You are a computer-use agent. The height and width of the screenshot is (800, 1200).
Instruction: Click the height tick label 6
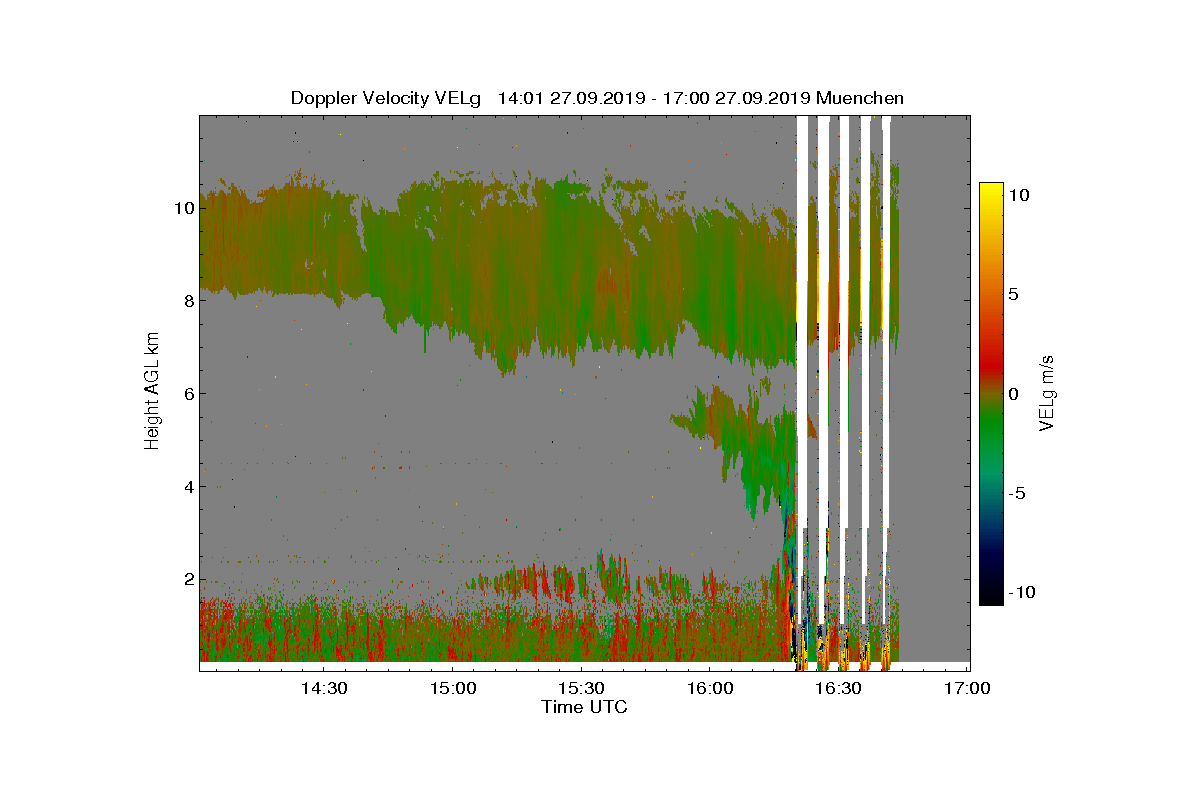point(187,393)
